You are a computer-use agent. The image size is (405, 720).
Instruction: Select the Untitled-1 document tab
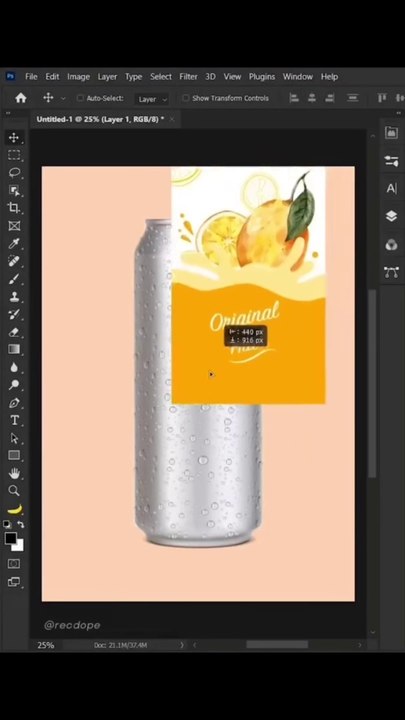coord(100,119)
